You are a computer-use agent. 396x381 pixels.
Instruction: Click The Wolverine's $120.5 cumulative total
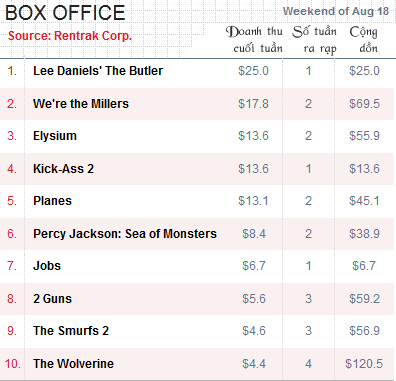coord(364,364)
